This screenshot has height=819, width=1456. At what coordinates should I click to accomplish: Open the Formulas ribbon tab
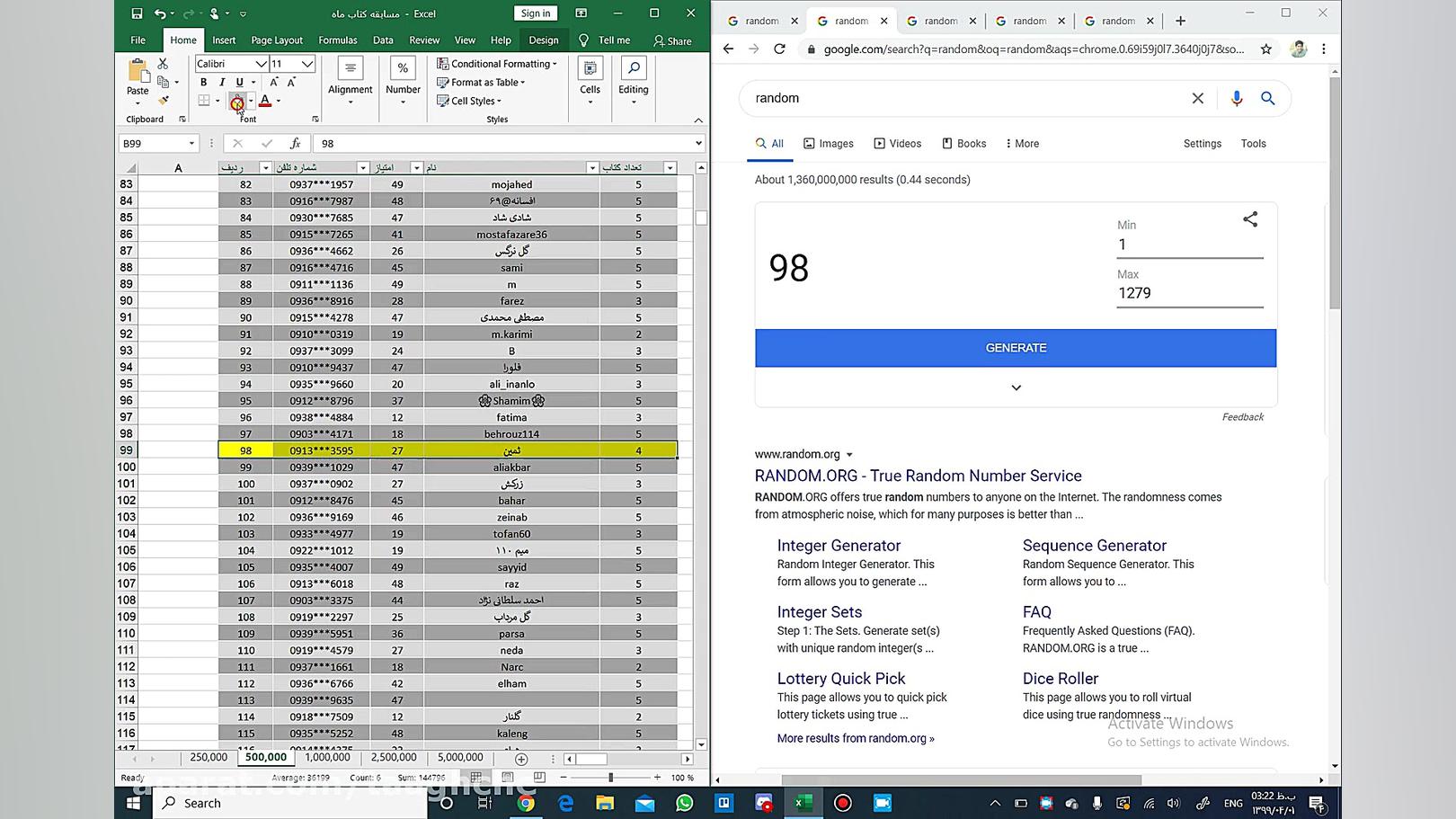point(337,40)
